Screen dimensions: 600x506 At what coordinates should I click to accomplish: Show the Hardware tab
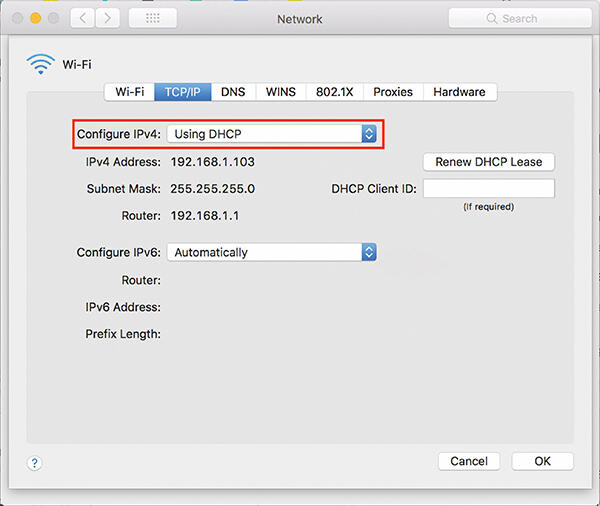coord(459,92)
